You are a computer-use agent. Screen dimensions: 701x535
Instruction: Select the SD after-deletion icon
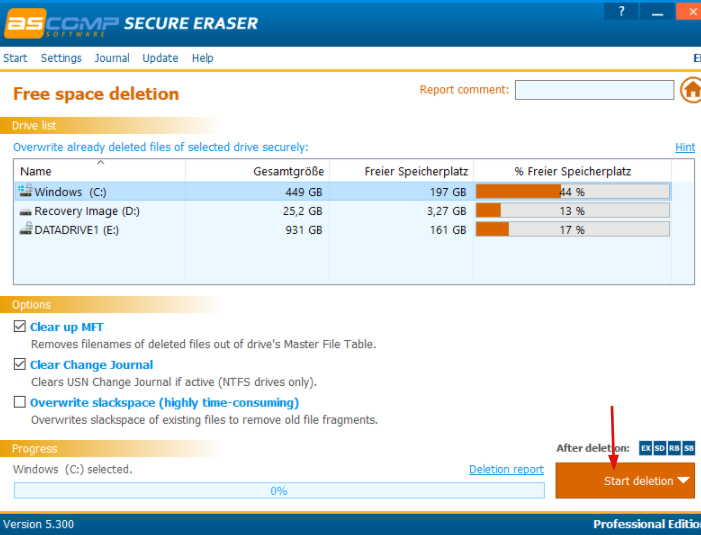[x=660, y=449]
